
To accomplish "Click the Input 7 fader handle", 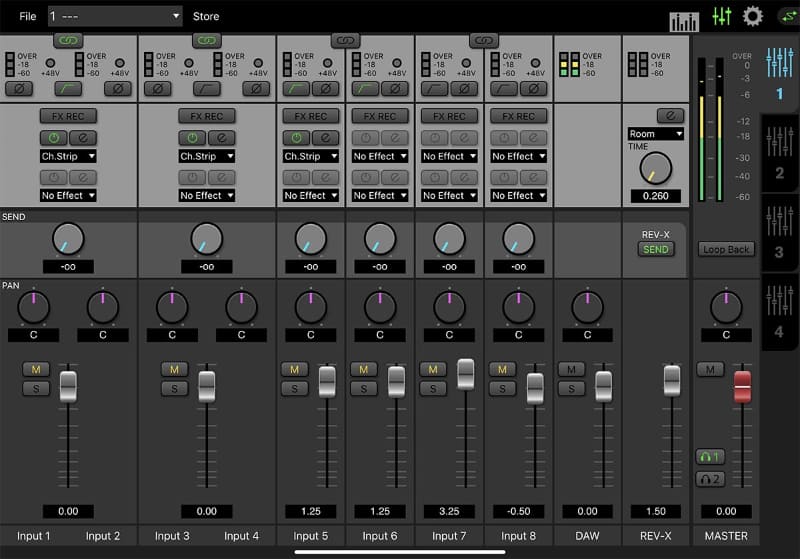I will point(465,374).
